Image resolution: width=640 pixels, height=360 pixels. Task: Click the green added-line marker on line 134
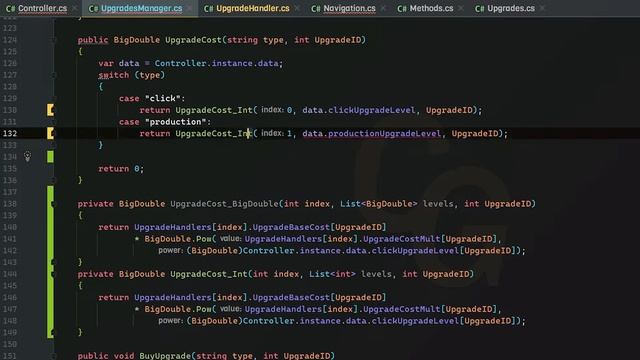tap(50, 157)
